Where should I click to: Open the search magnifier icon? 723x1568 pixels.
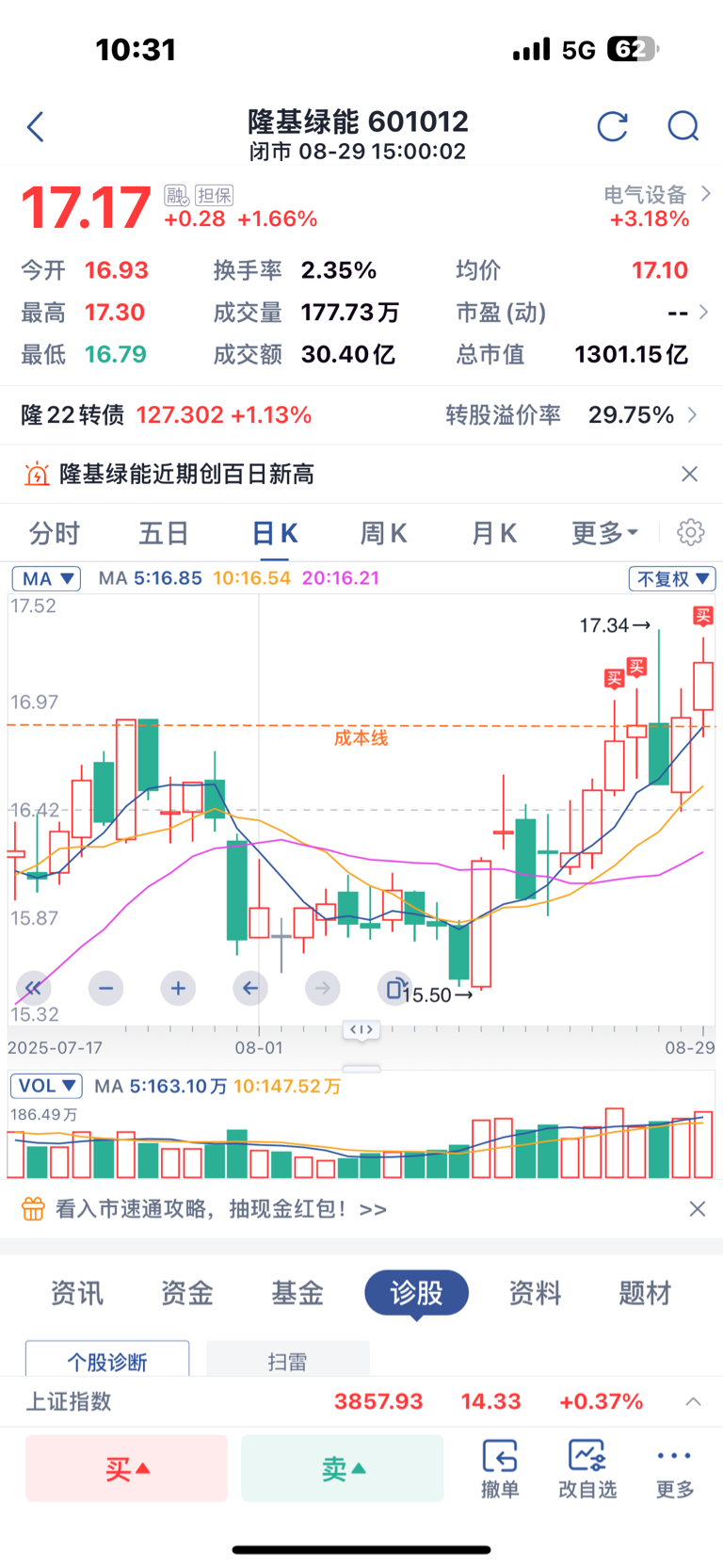[683, 126]
